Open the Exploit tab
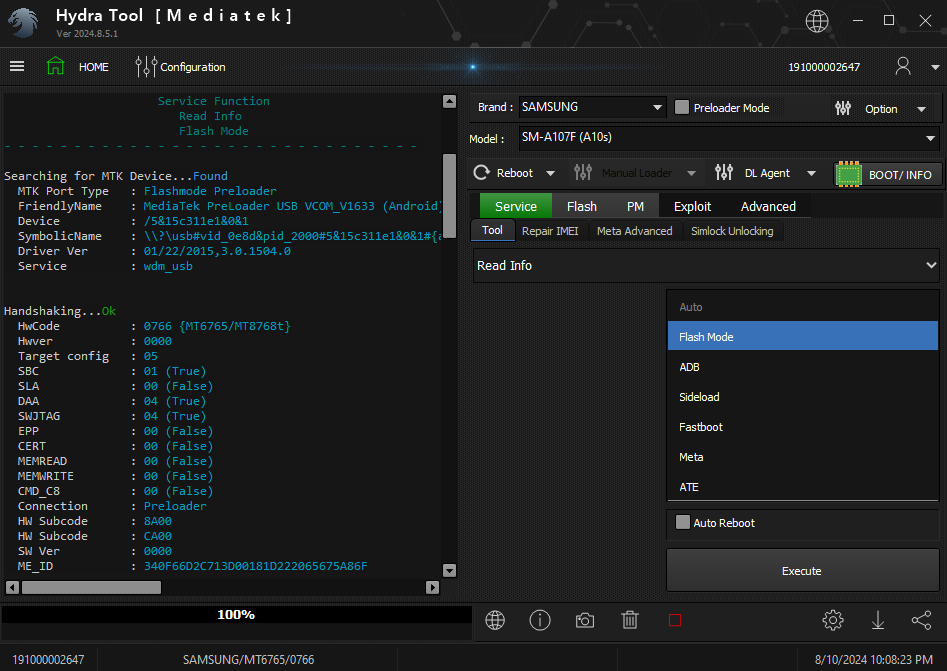947x671 pixels. tap(692, 206)
